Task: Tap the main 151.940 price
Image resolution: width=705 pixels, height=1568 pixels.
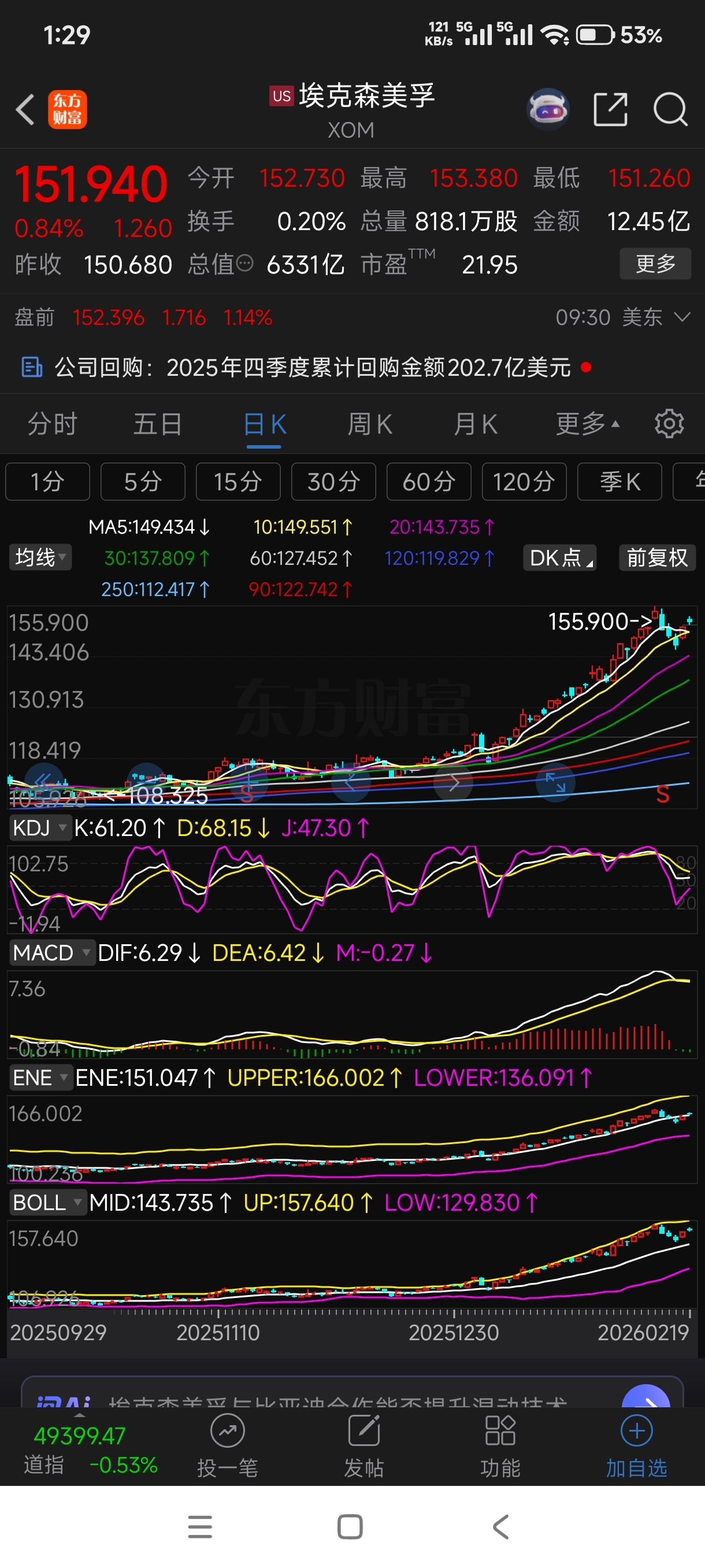Action: pyautogui.click(x=91, y=184)
